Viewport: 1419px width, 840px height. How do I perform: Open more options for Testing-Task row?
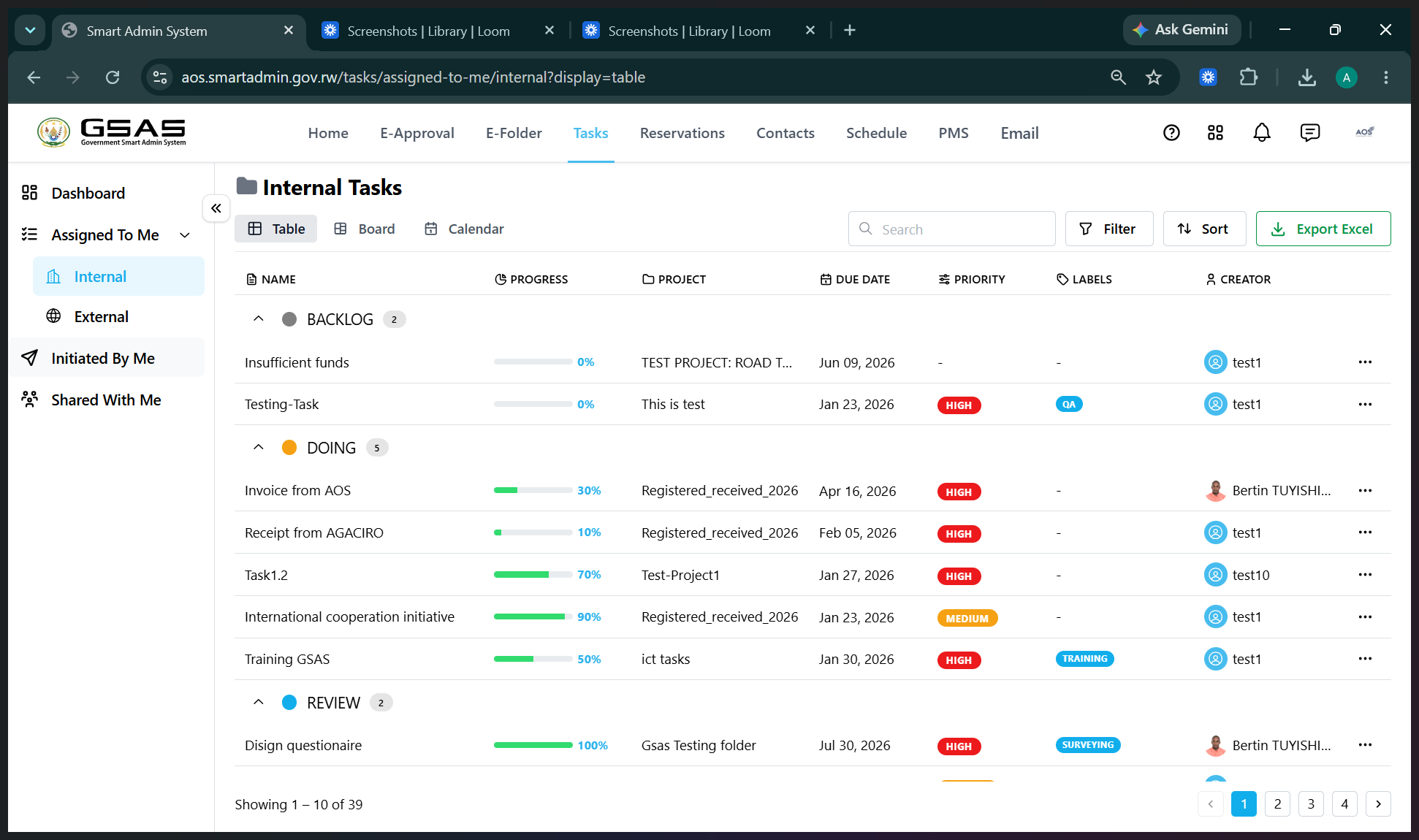[x=1365, y=404]
